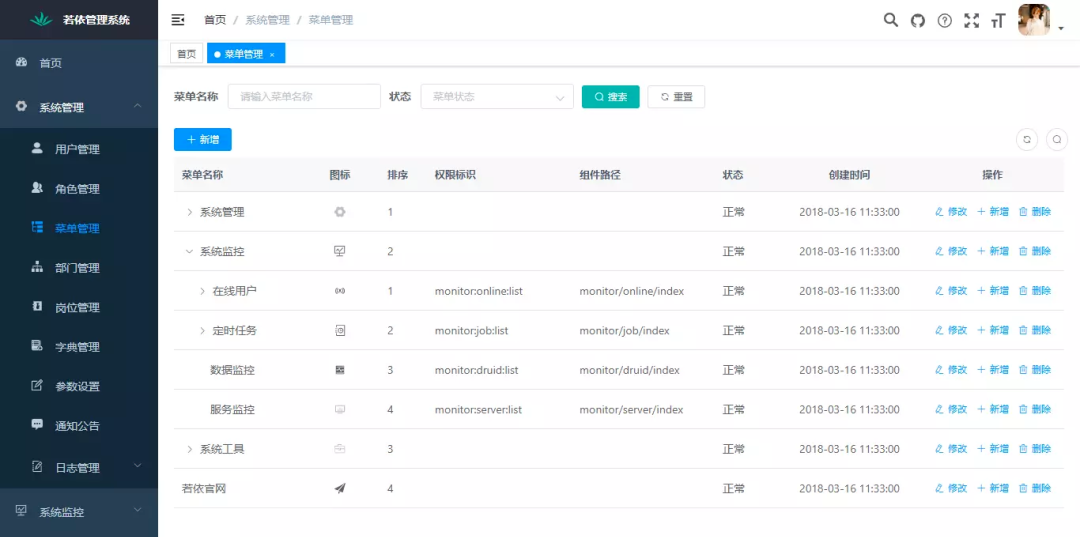The width and height of the screenshot is (1080, 537).
Task: Toggle search bar round magnifier icon
Action: click(1057, 139)
